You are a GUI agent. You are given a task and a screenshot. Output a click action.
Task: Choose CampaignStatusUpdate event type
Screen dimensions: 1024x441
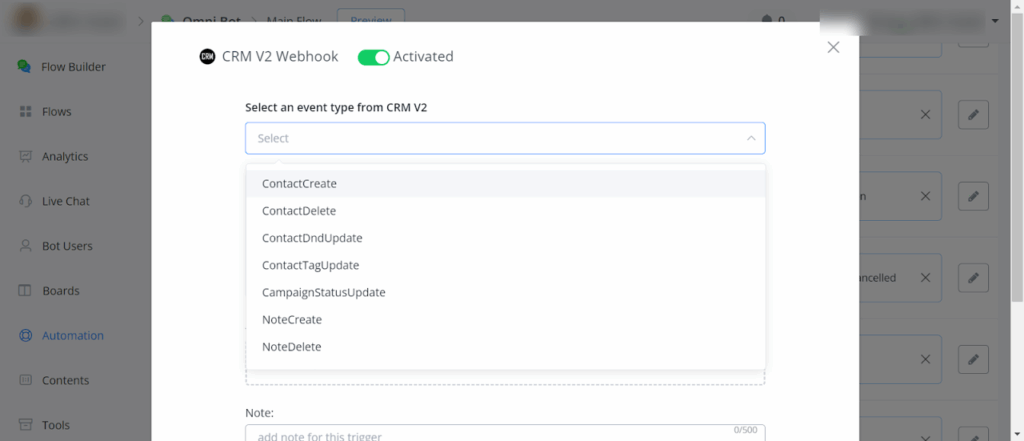coord(323,292)
